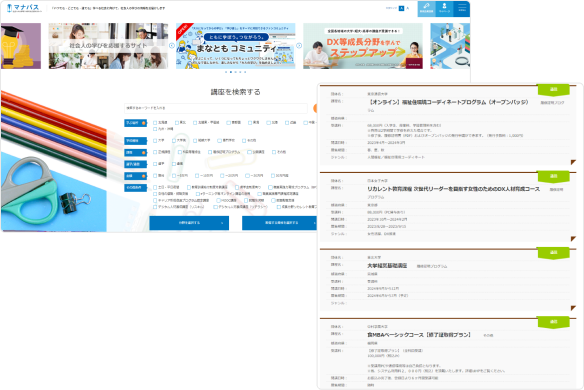Enable the 無料 price checkbox
Image resolution: width=584 pixels, height=390 pixels.
click(155, 175)
